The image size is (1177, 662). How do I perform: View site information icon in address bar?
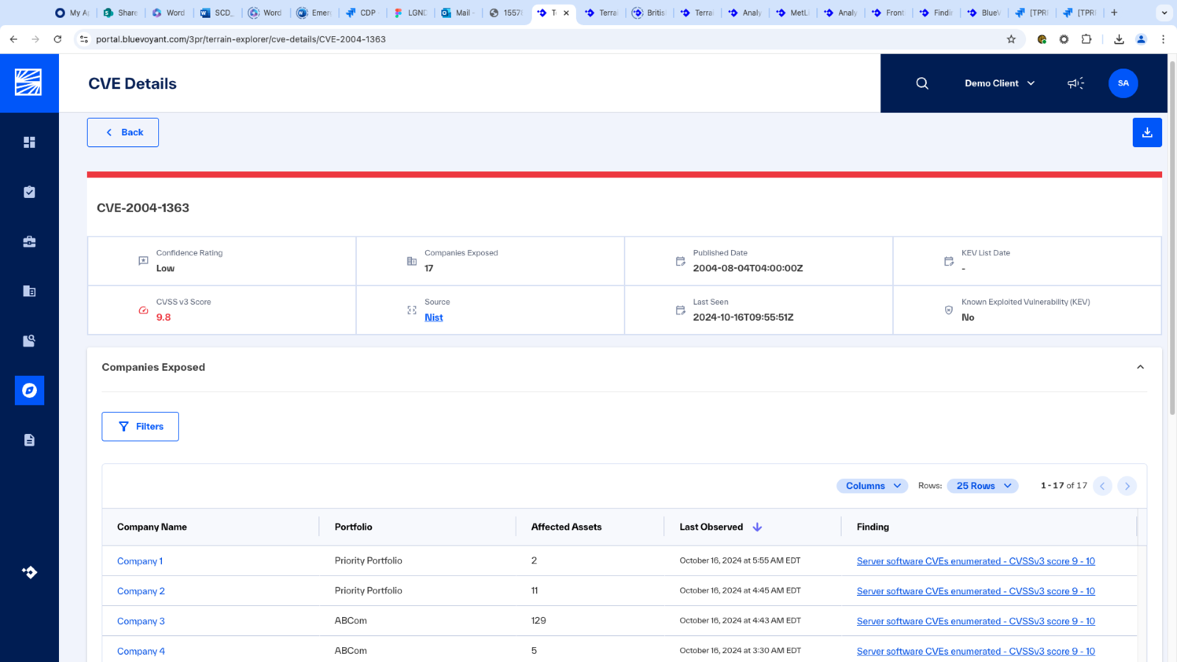(84, 39)
